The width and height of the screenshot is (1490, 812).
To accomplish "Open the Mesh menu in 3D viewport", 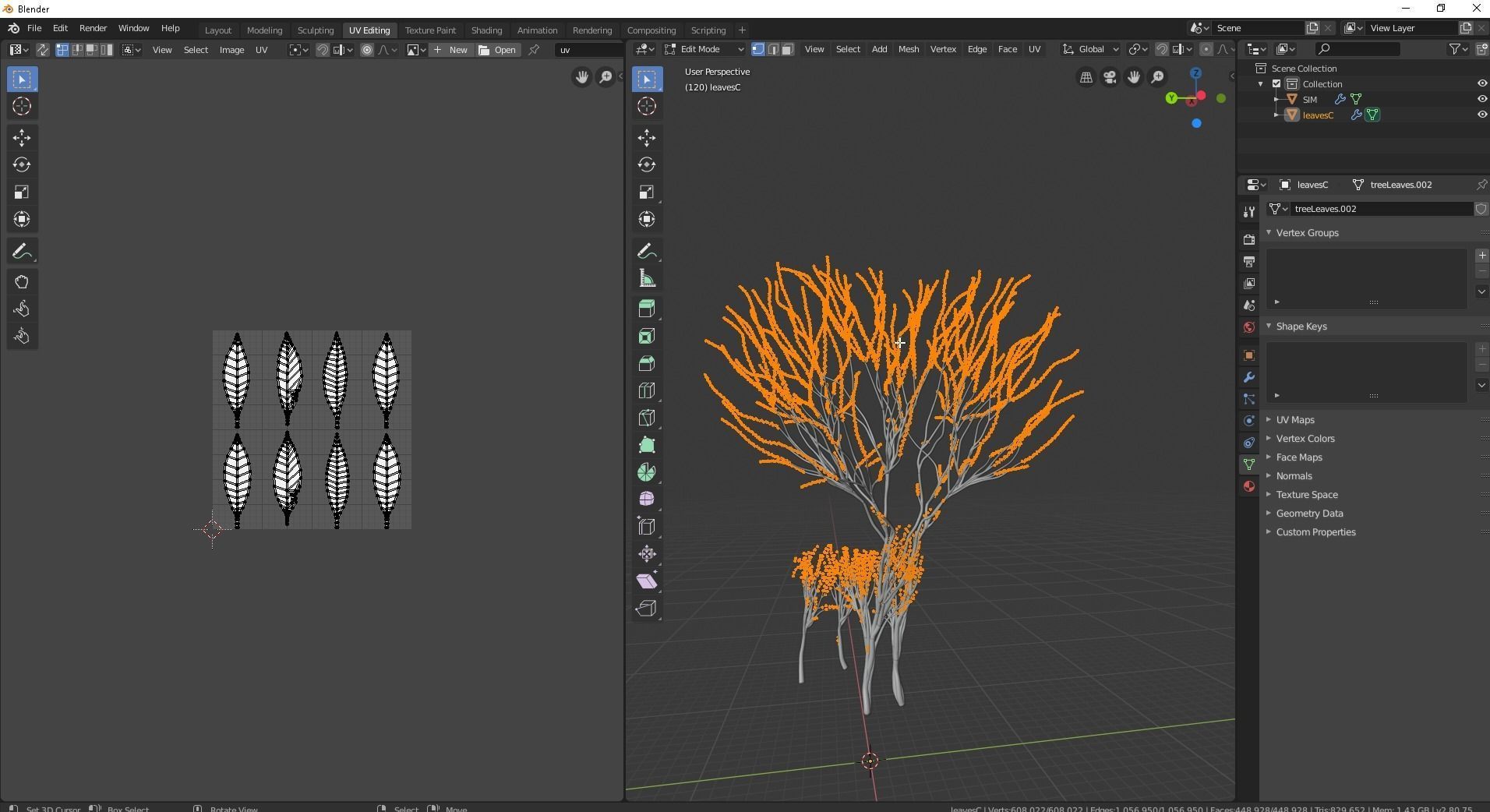I will (x=908, y=49).
